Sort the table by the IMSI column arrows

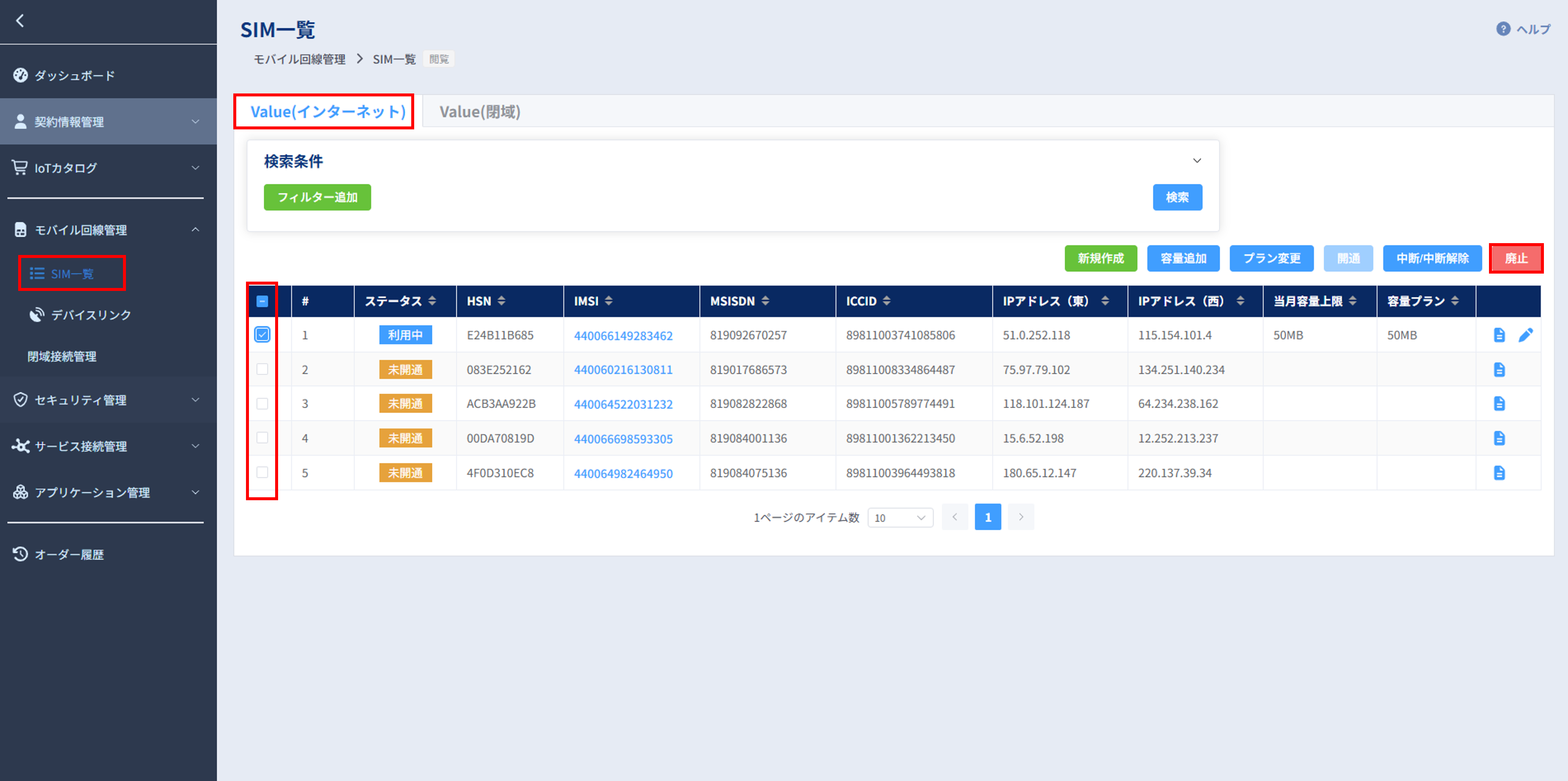[x=609, y=301]
